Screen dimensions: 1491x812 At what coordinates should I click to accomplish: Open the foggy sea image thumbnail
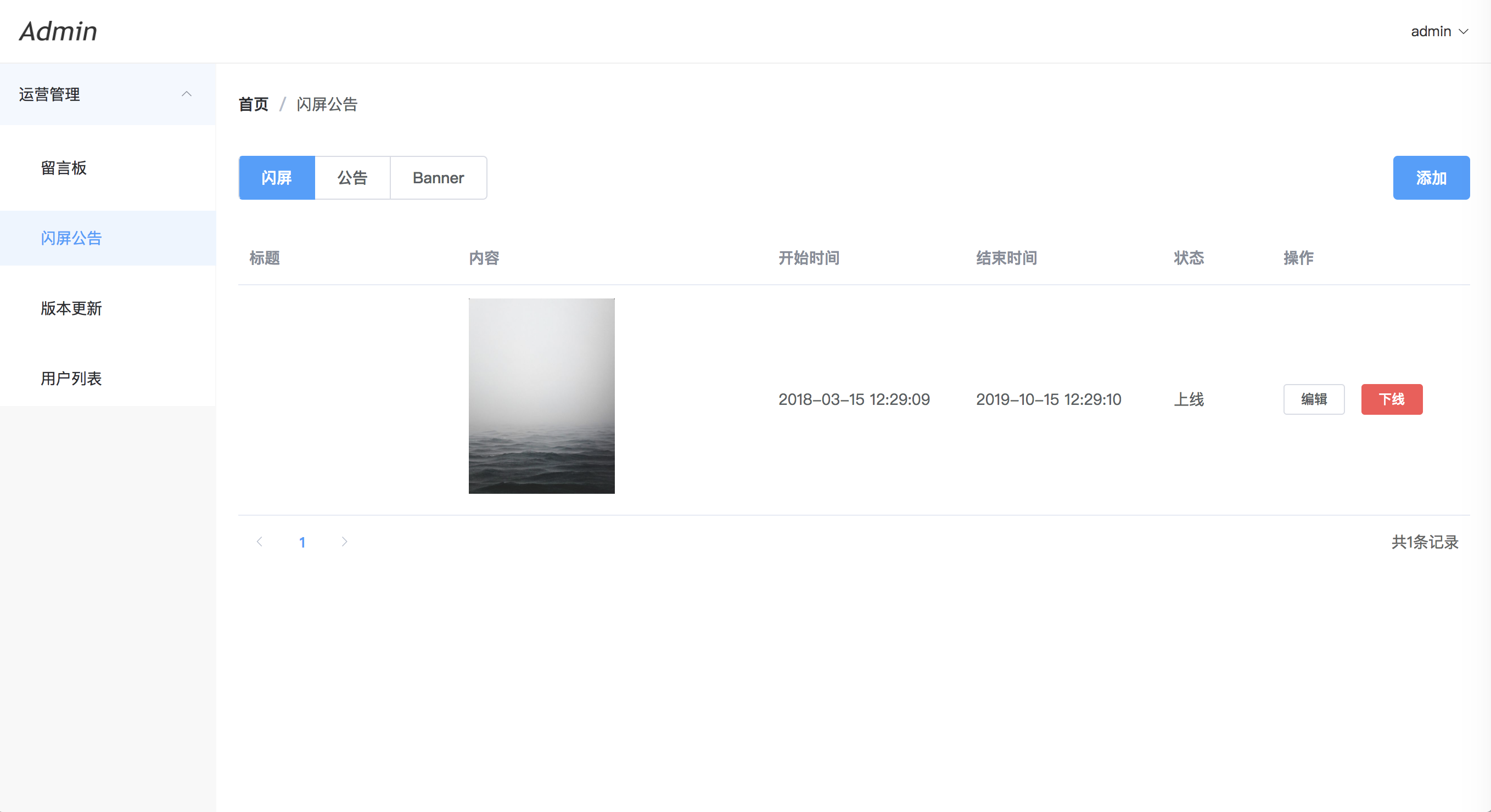click(541, 396)
